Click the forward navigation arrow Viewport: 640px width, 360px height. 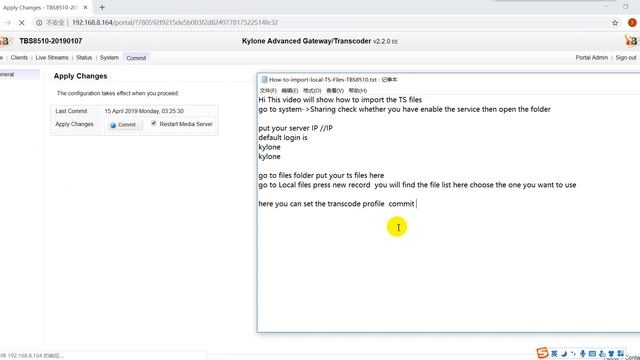click(x=7, y=23)
